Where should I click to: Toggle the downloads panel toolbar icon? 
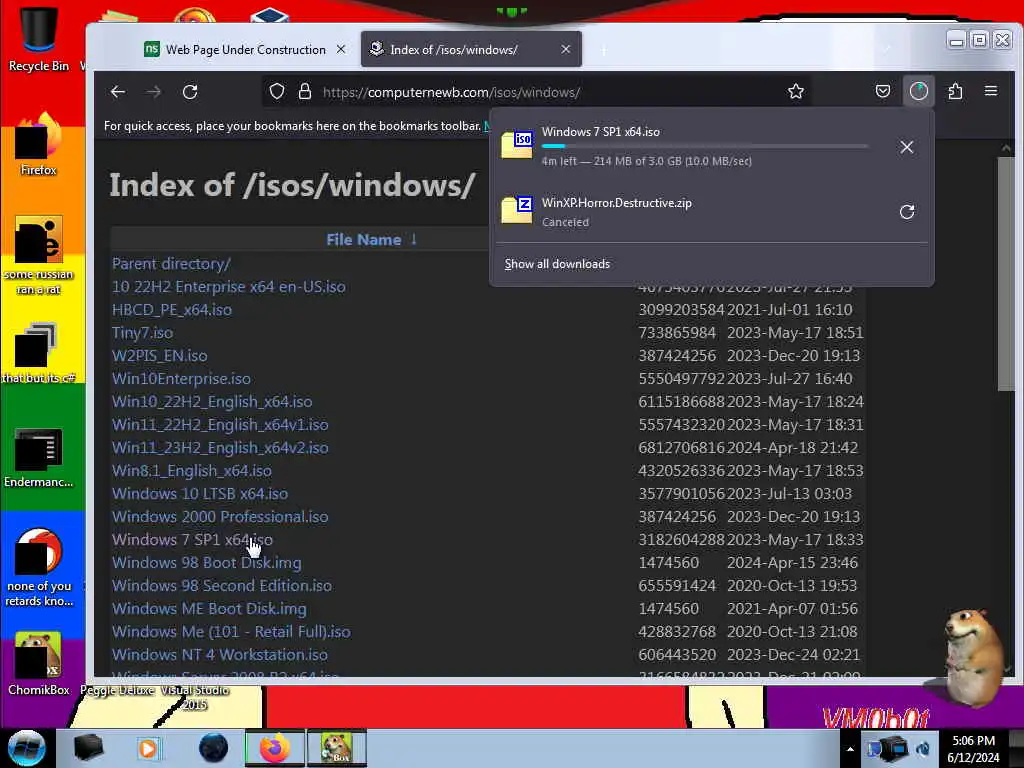tap(918, 91)
